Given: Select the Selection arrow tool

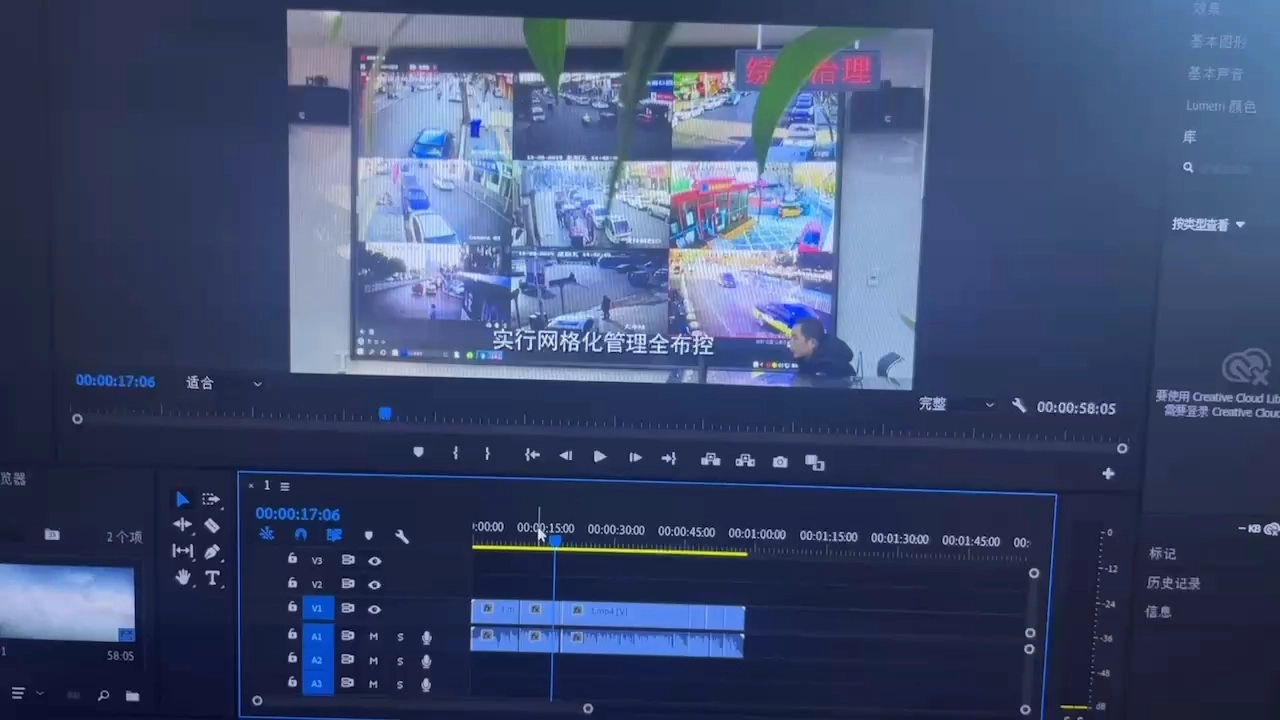Looking at the screenshot, I should (182, 499).
